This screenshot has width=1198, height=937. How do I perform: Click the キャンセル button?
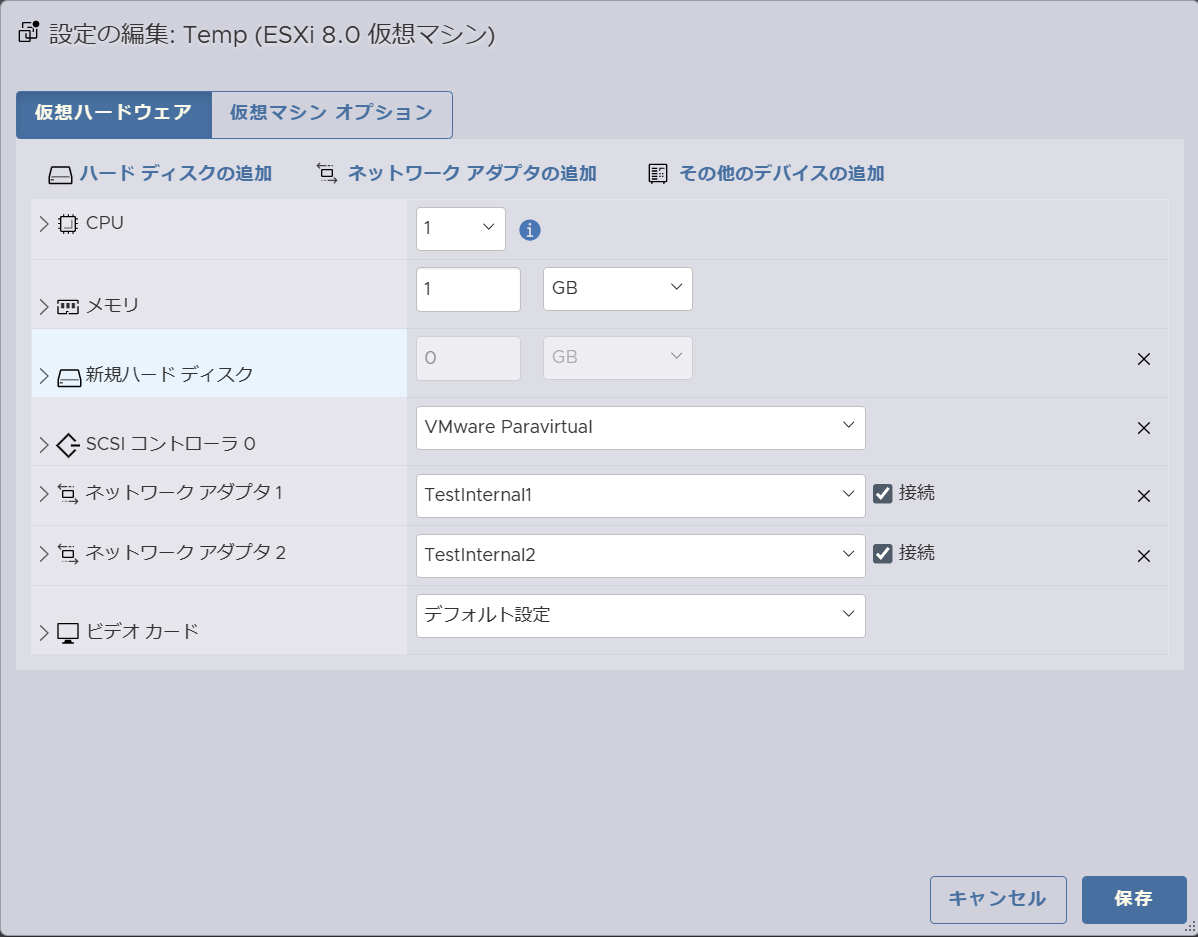click(998, 900)
